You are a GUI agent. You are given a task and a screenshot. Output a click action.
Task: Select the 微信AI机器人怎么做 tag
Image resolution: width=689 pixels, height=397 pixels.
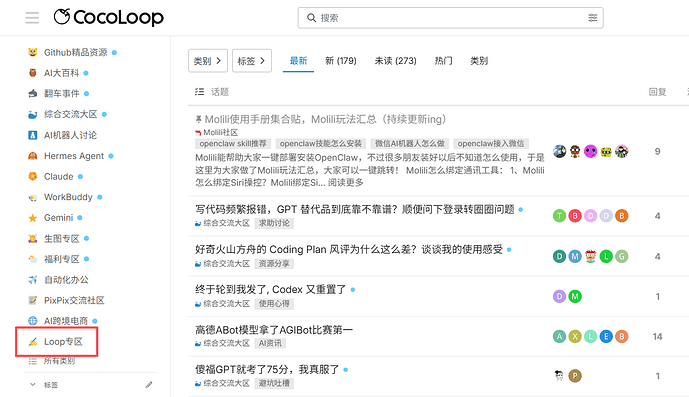[x=410, y=144]
